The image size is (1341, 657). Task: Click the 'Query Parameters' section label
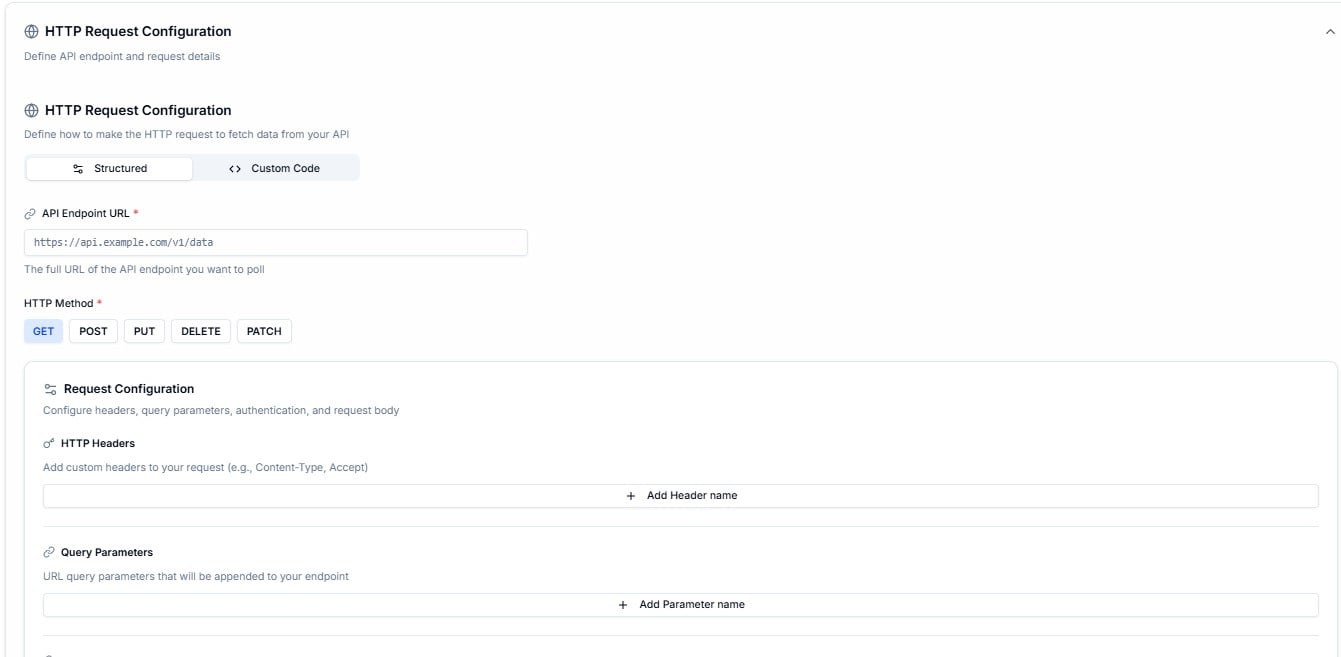point(107,552)
